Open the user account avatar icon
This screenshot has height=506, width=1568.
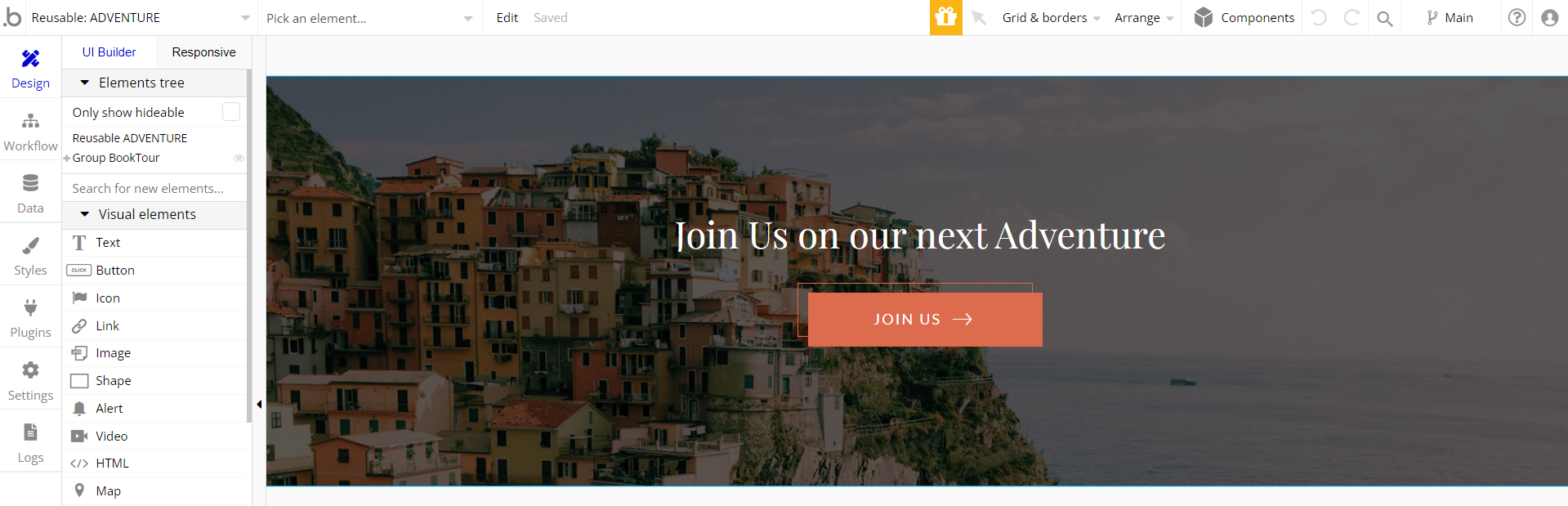tap(1549, 17)
